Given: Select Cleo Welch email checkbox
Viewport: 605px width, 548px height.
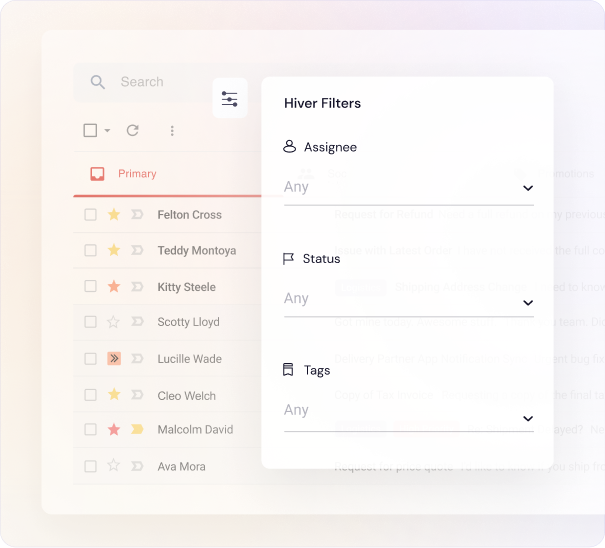Looking at the screenshot, I should pyautogui.click(x=90, y=395).
